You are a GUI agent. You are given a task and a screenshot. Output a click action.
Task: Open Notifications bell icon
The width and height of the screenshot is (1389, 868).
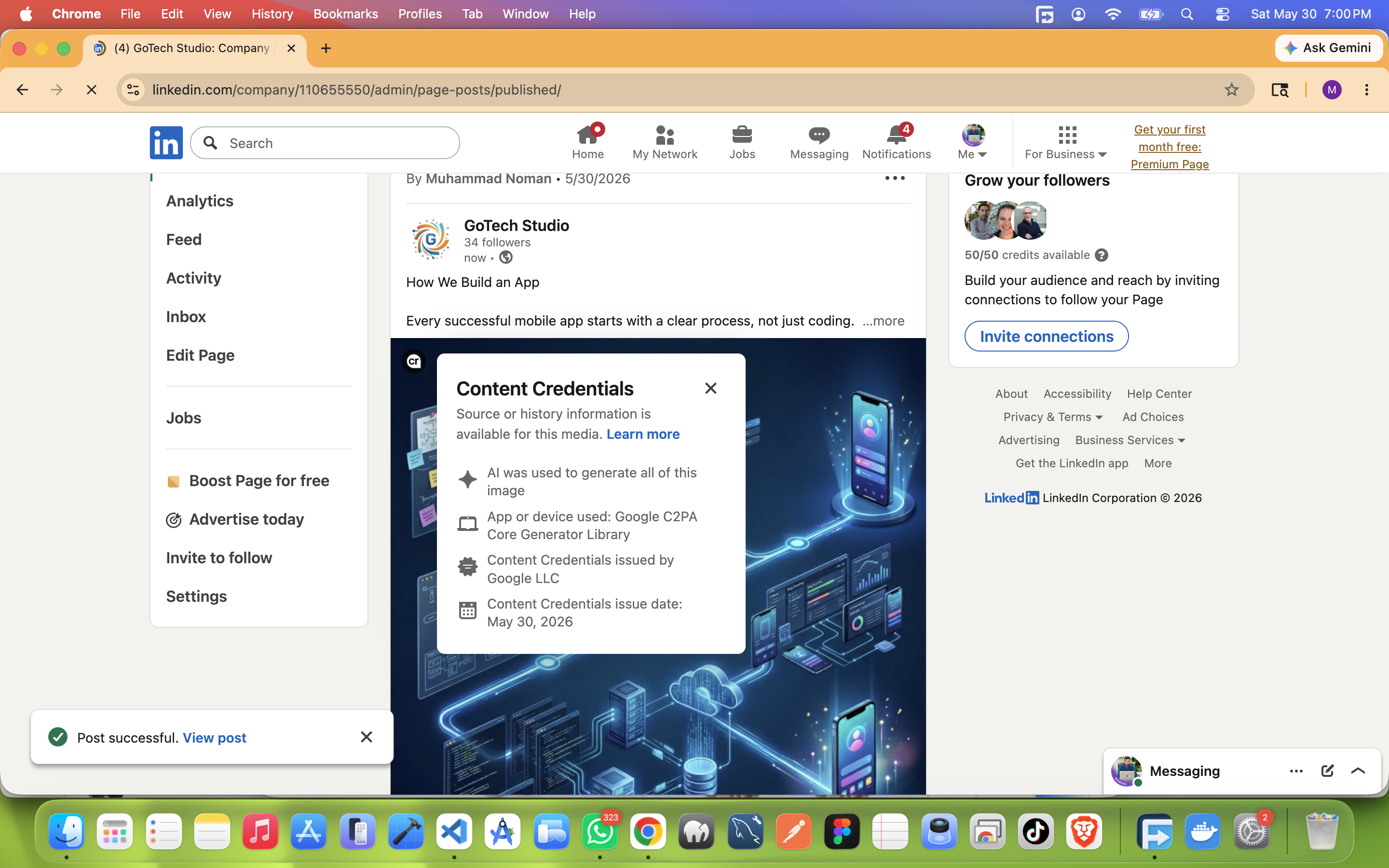point(896,142)
